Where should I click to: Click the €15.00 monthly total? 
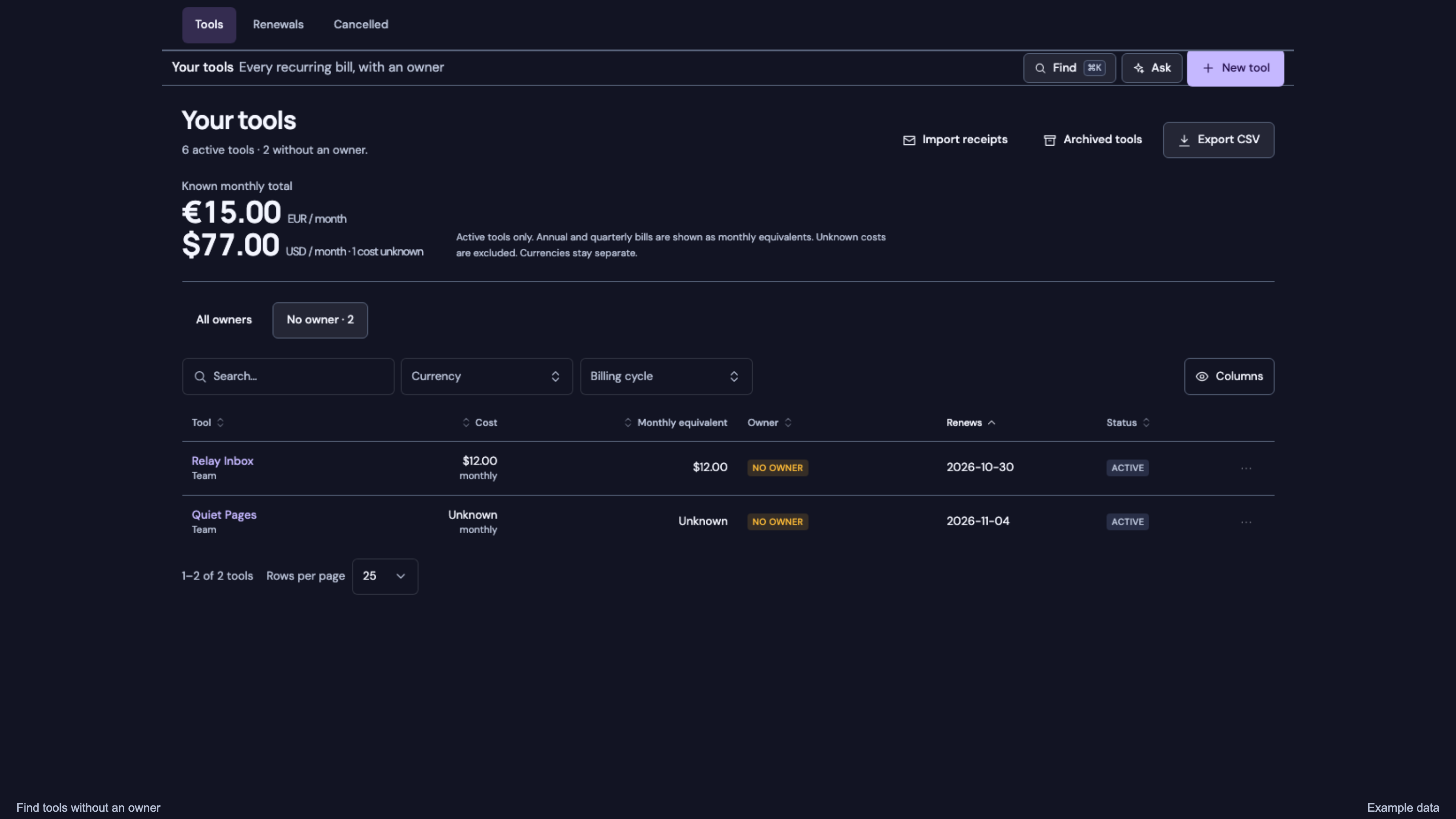click(231, 212)
